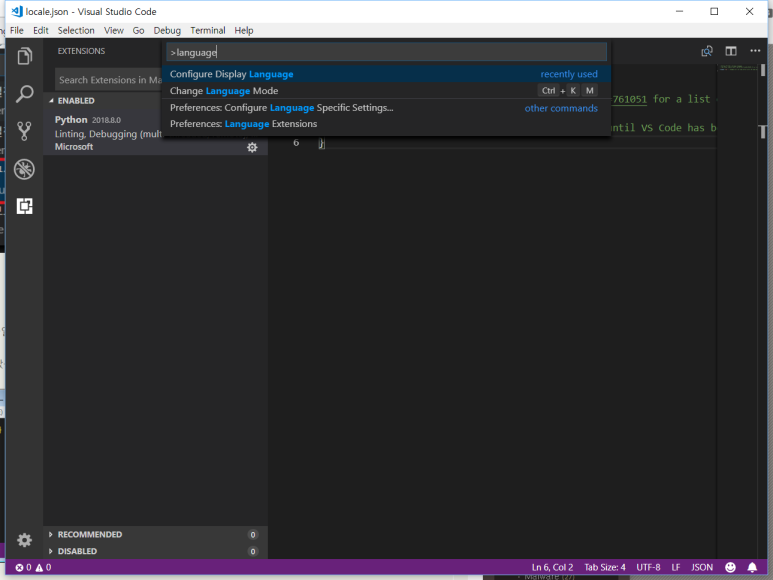773x580 pixels.
Task: Open the Manage gear in activity bar
Action: (24, 540)
